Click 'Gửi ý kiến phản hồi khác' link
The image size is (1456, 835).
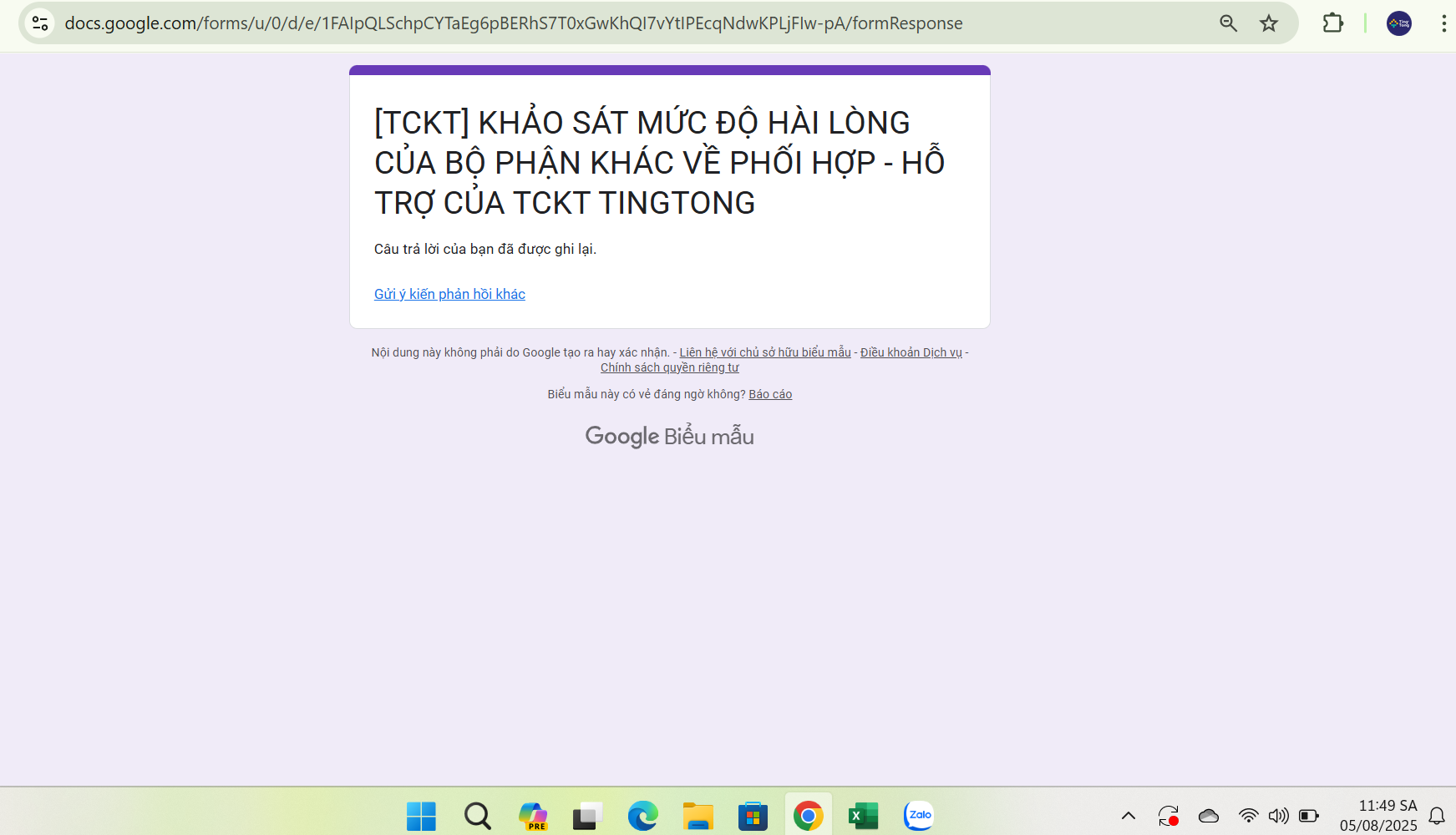tap(449, 294)
